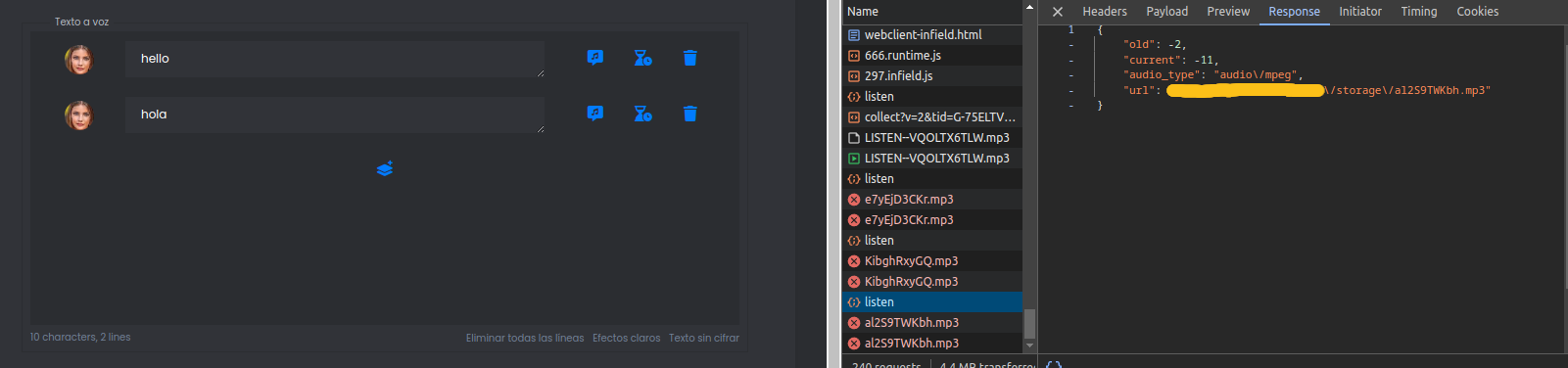The height and width of the screenshot is (368, 1568).
Task: Select the first failed al2S9TWKbh.mp3 request
Action: coord(932,322)
